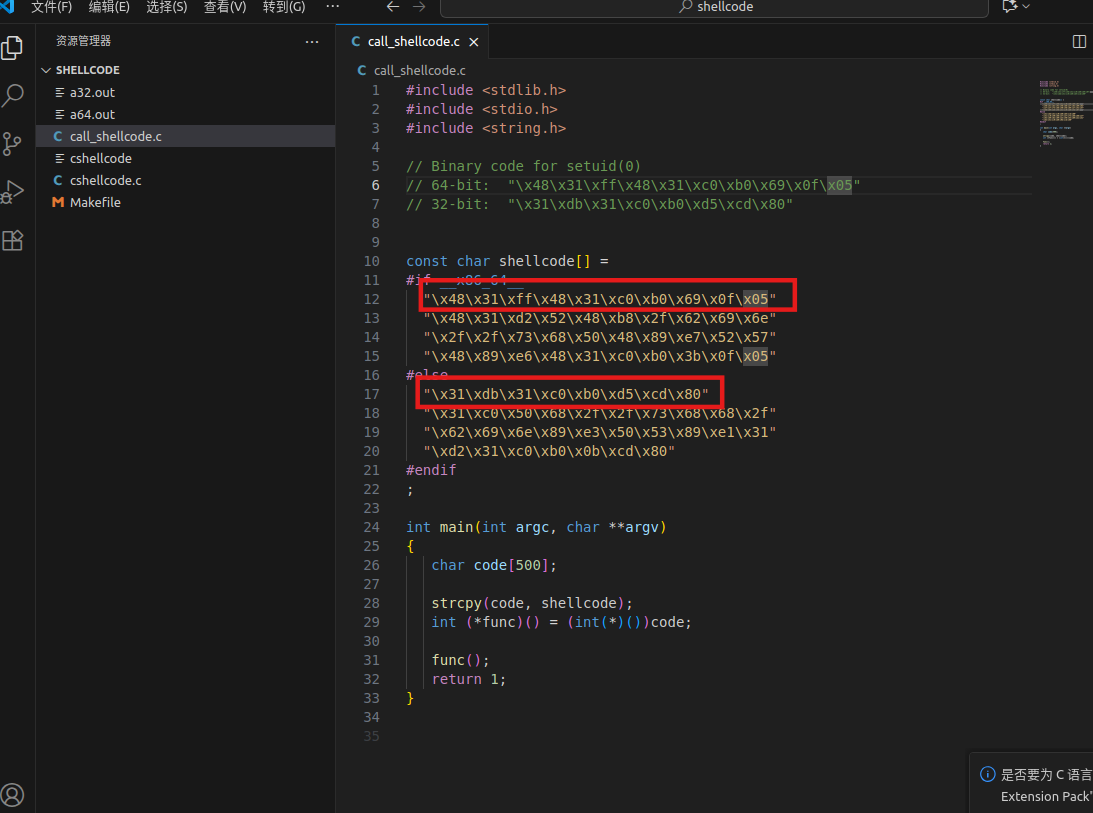Click the split editor icon
This screenshot has width=1093, height=813.
coord(1079,41)
